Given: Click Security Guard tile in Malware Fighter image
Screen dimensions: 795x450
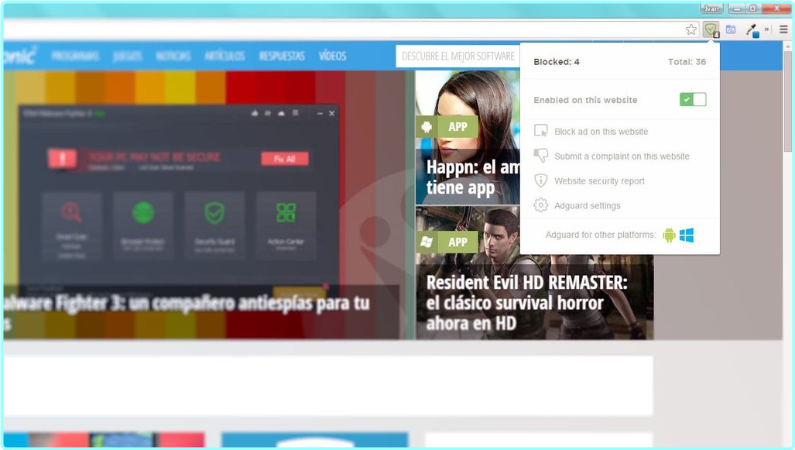Looking at the screenshot, I should click(x=214, y=226).
